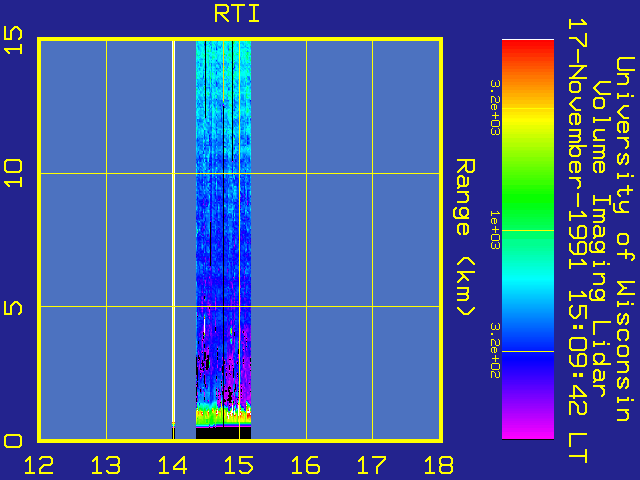Screen dimensions: 640x480
Task: Click y-axis label 10
Action: [13, 173]
